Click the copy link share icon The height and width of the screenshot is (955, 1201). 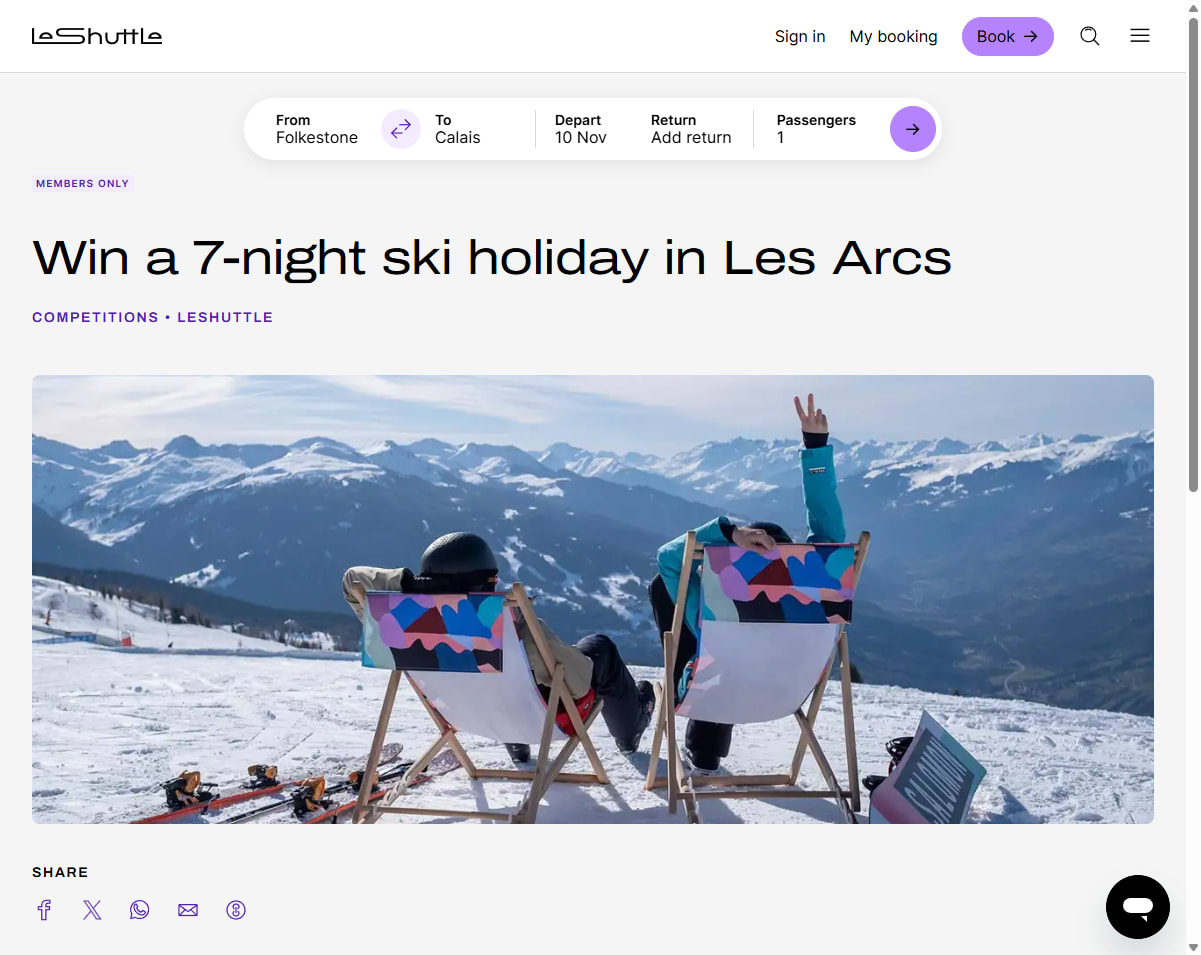(236, 910)
